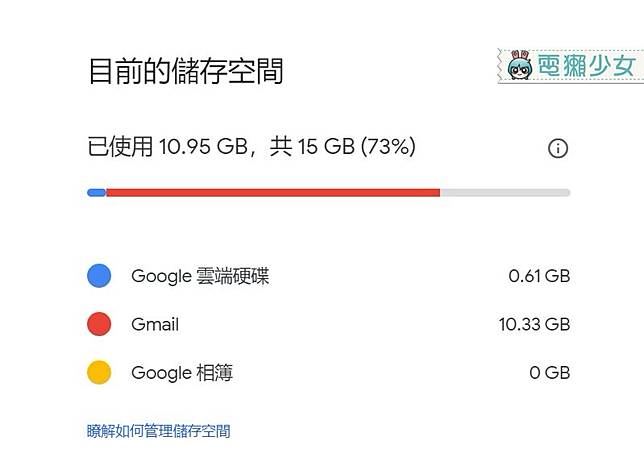This screenshot has width=644, height=470.
Task: Click the red Gmail color dot
Action: click(99, 324)
